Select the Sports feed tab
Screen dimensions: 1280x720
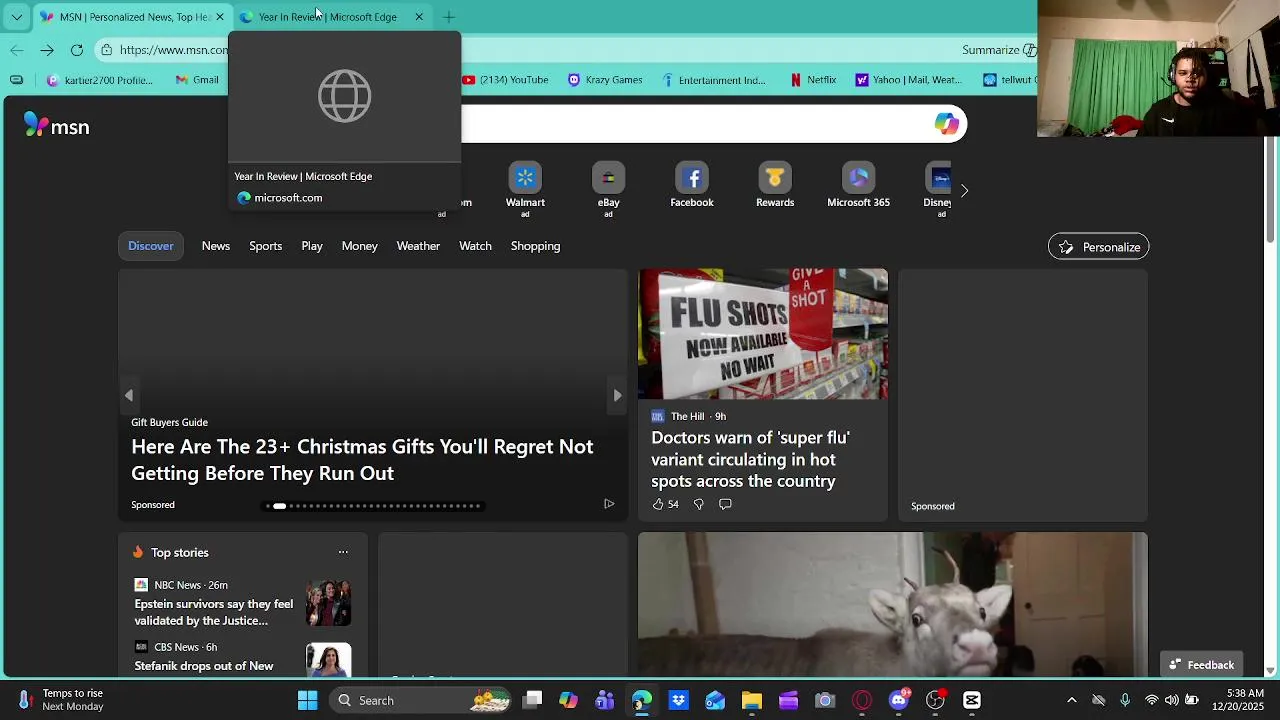(265, 246)
